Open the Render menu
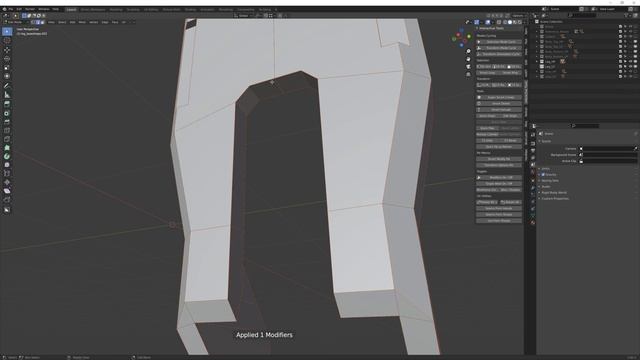The height and width of the screenshot is (360, 640). click(30, 9)
